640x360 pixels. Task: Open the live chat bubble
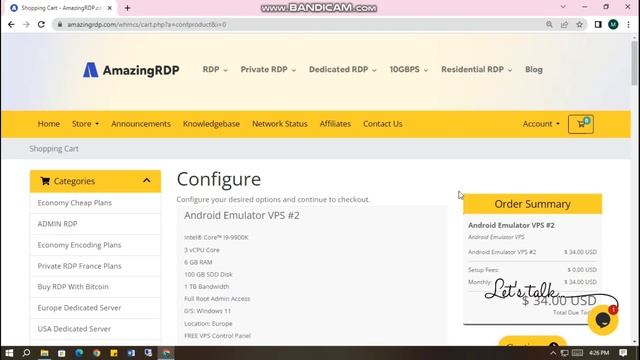(603, 320)
